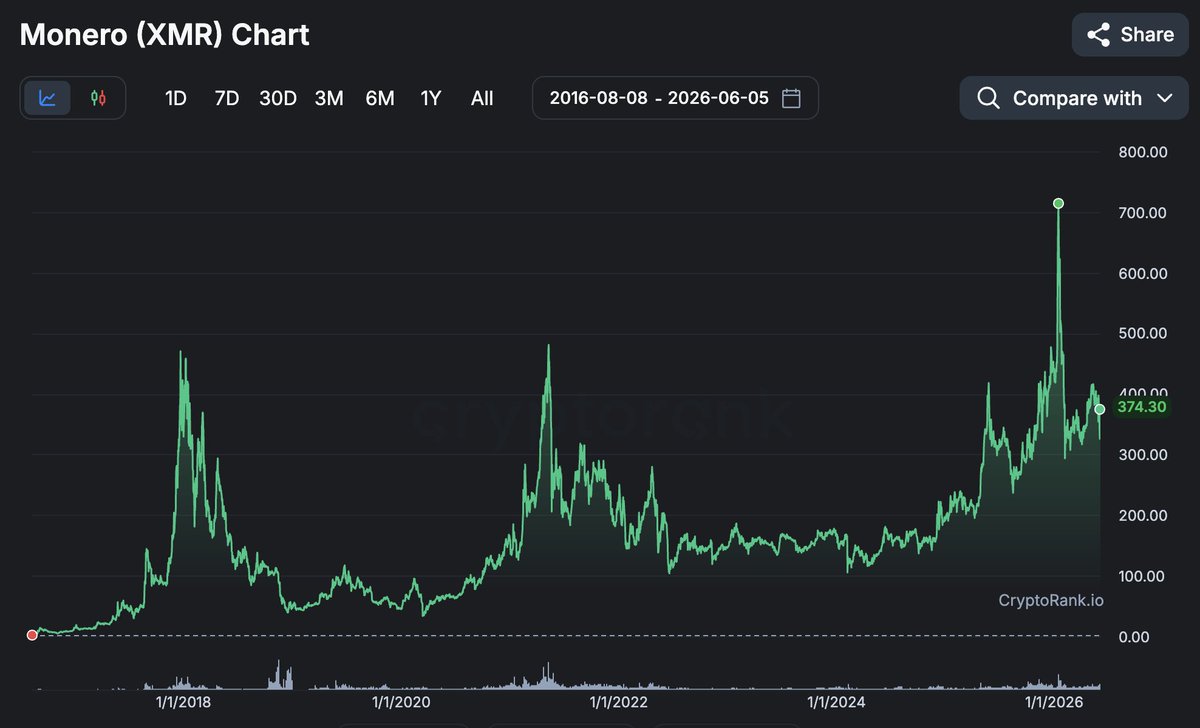The image size is (1200, 728).
Task: Select the 30D time range
Action: 278,98
